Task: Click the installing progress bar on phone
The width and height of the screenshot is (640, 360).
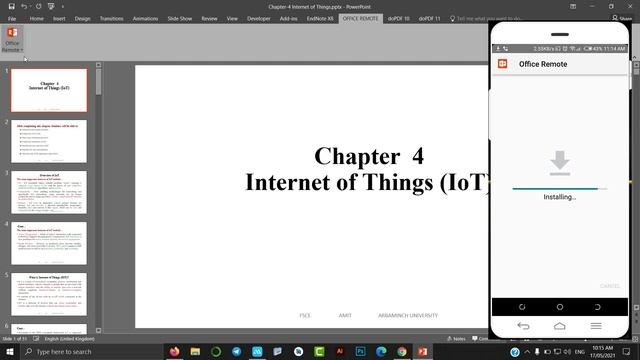Action: (560, 189)
